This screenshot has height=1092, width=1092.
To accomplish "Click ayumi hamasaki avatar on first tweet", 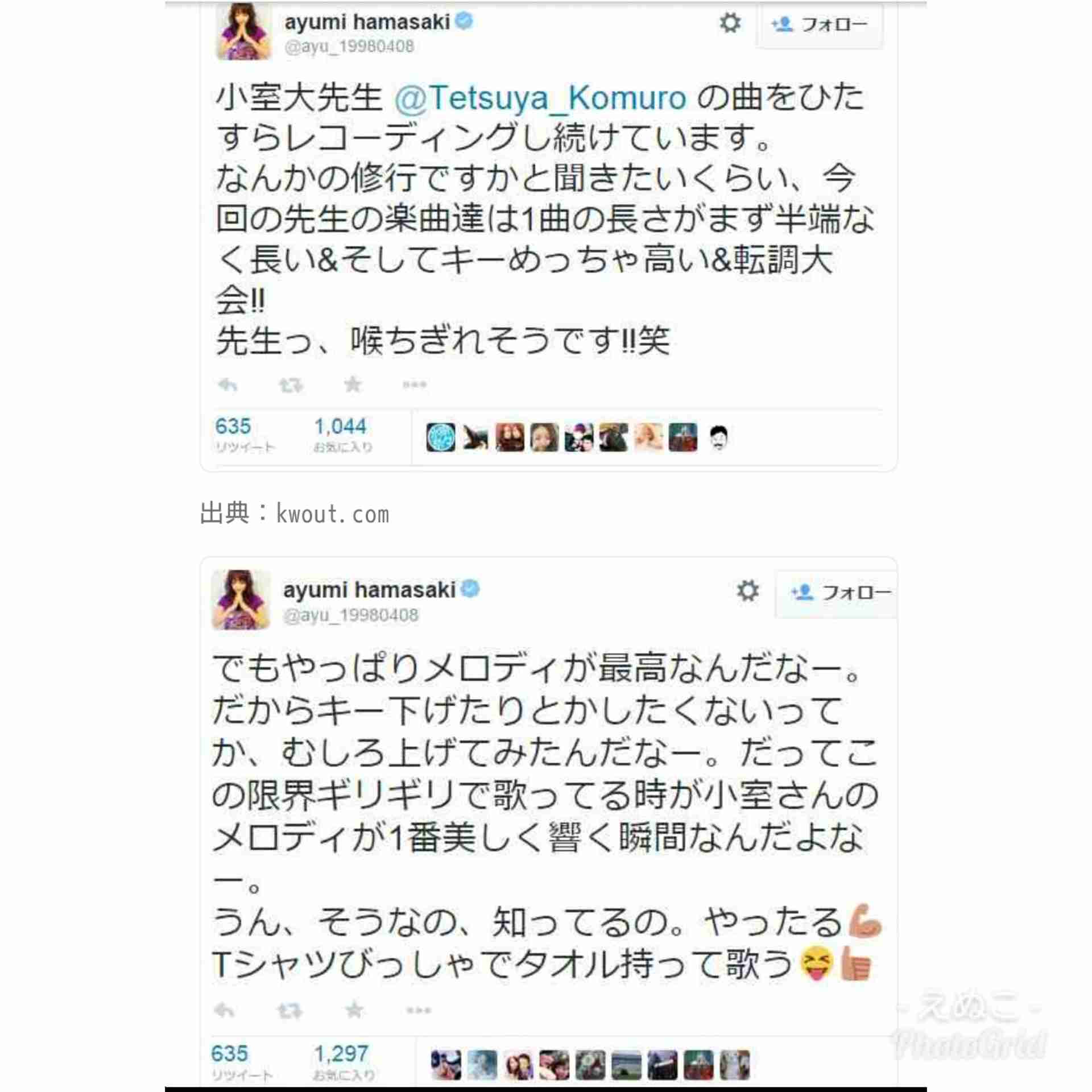I will pyautogui.click(x=243, y=30).
